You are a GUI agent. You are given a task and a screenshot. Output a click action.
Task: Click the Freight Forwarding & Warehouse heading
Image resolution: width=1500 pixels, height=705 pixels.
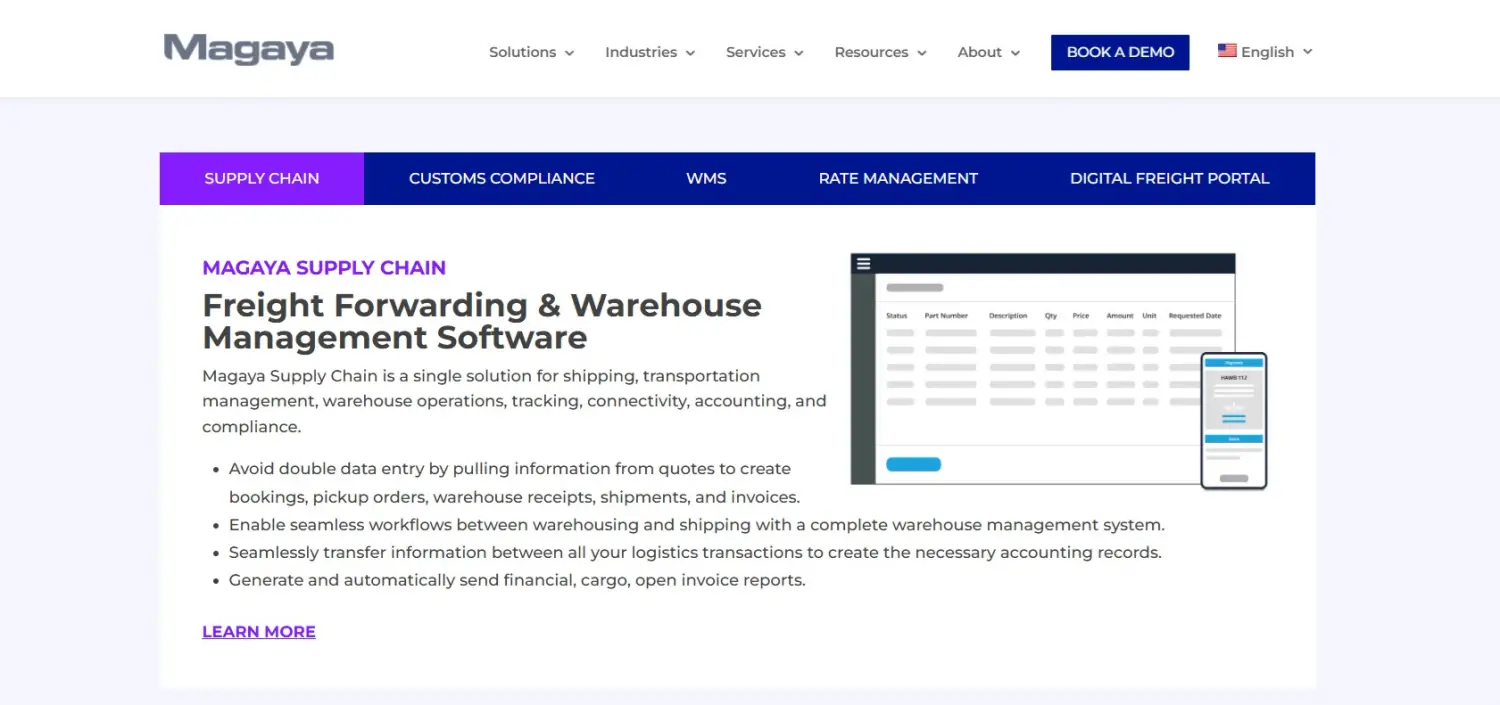[482, 321]
